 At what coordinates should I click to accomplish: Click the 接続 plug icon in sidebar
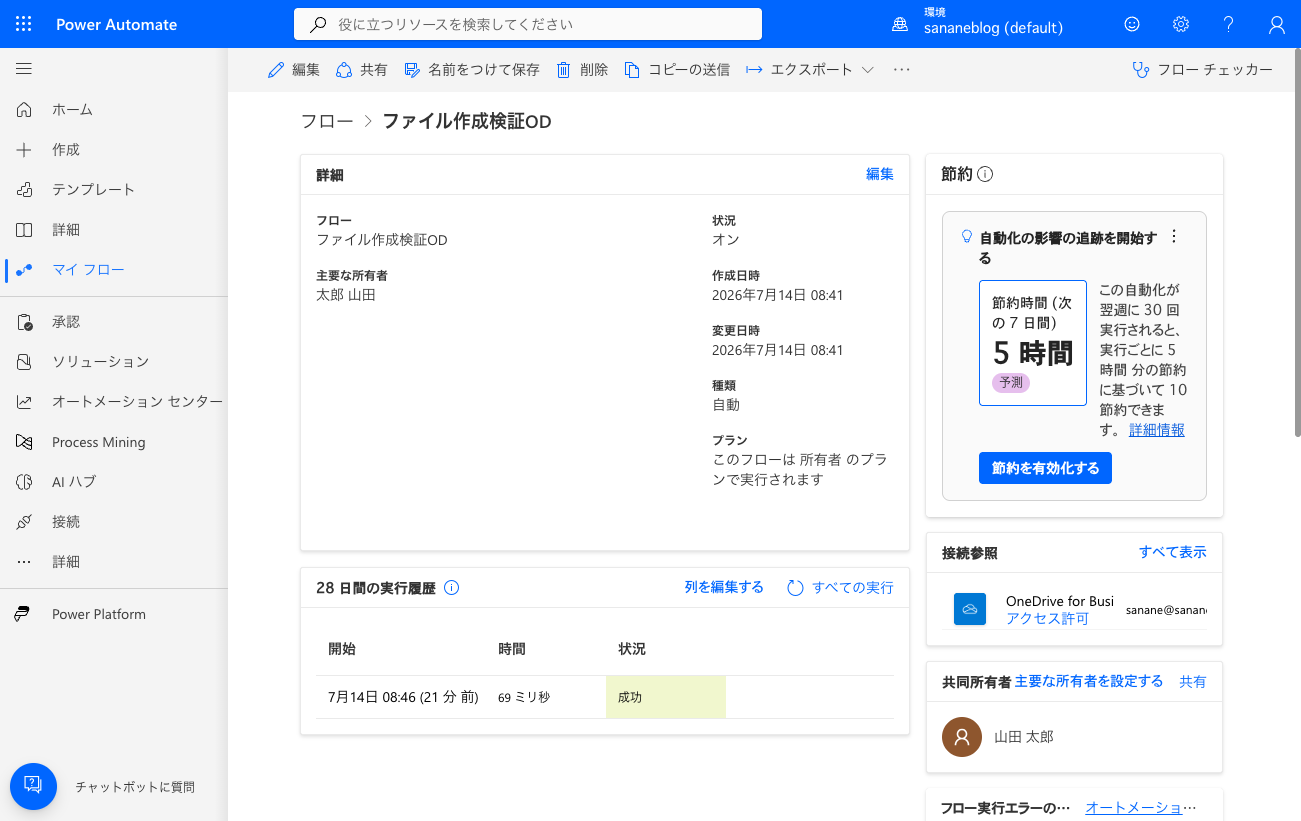tap(24, 521)
